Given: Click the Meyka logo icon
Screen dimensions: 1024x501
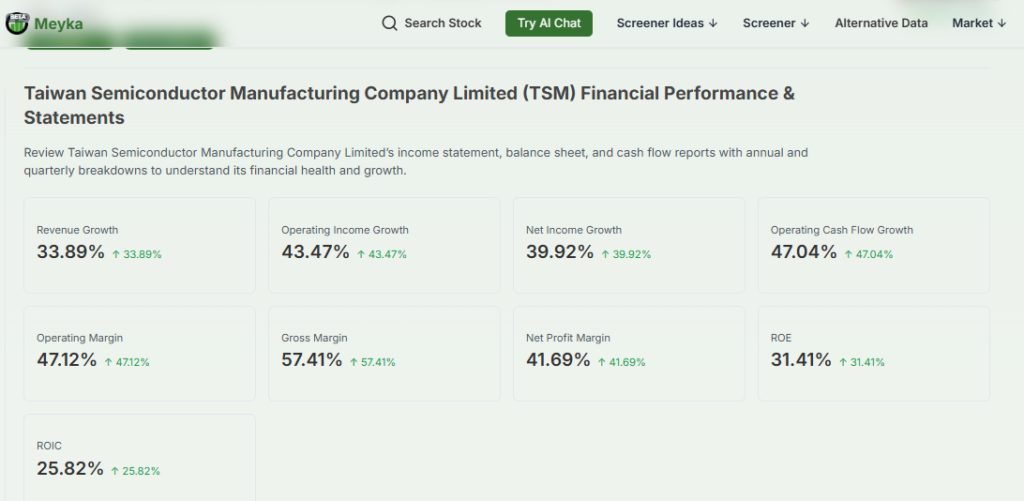Looking at the screenshot, I should pyautogui.click(x=17, y=24).
